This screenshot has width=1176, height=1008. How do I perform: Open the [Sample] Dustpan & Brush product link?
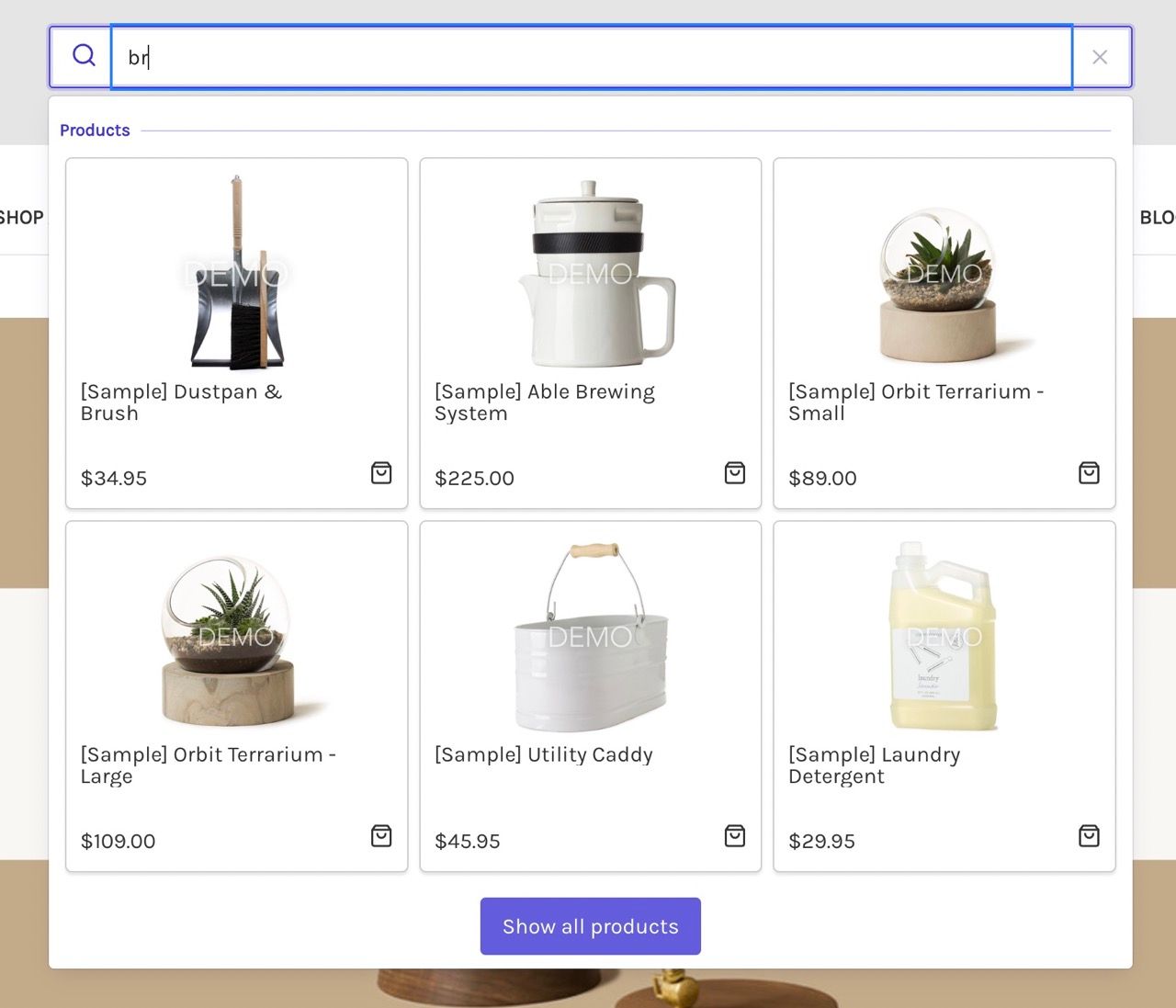tap(181, 402)
